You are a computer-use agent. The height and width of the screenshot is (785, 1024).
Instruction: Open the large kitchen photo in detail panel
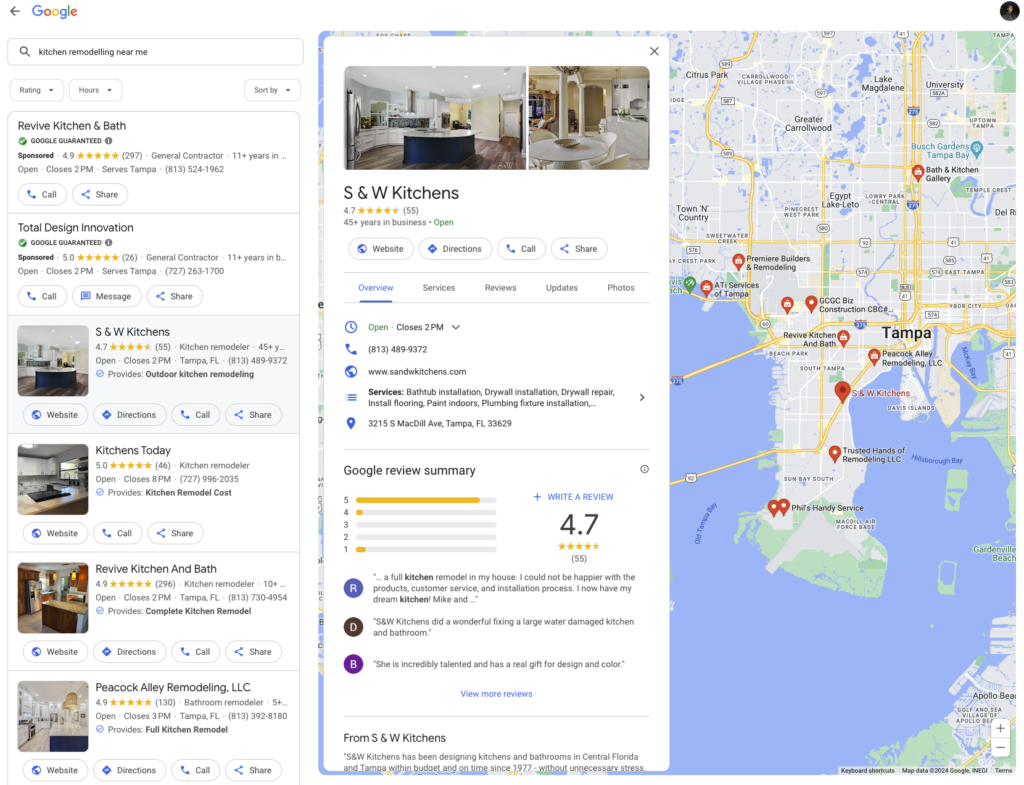point(435,118)
